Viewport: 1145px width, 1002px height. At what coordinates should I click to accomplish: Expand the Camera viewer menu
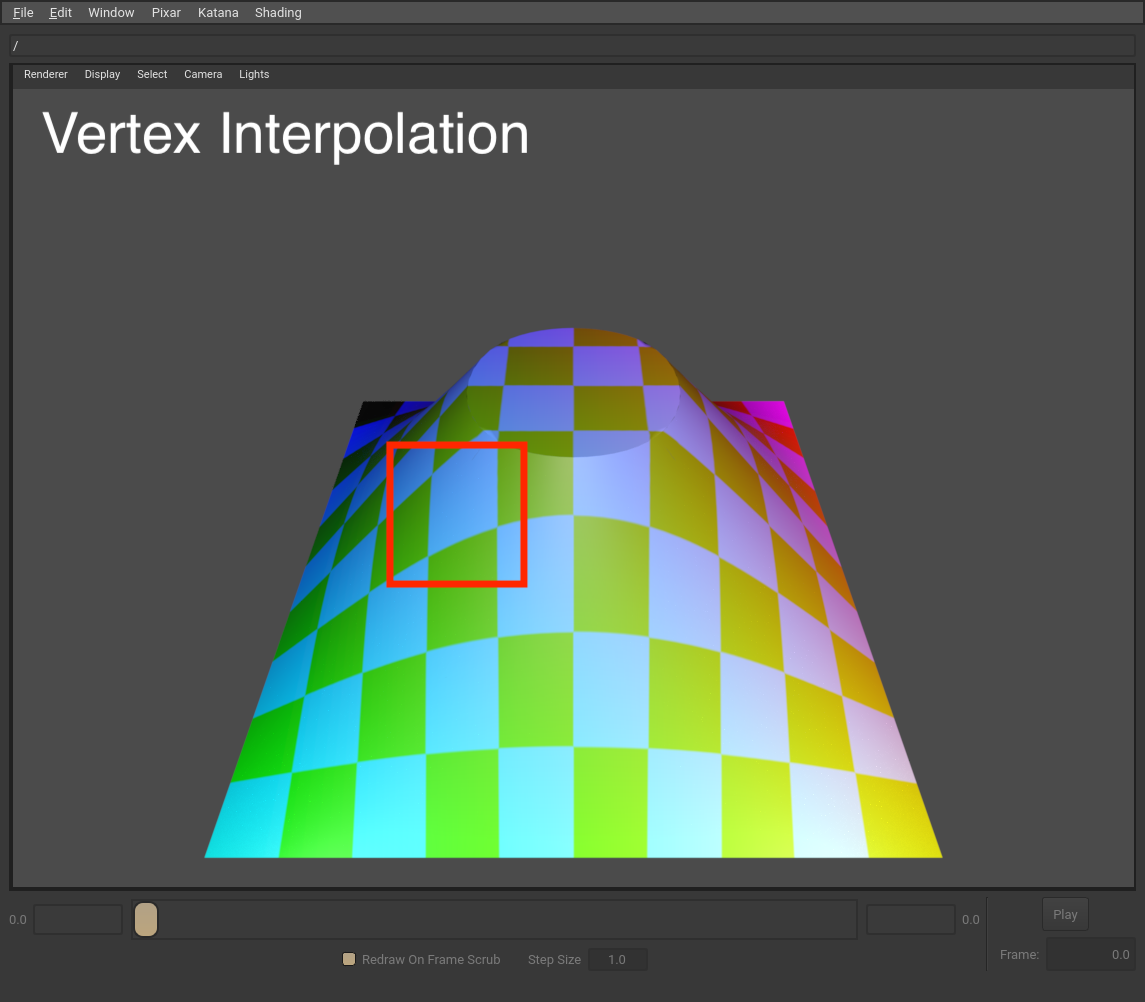click(203, 75)
